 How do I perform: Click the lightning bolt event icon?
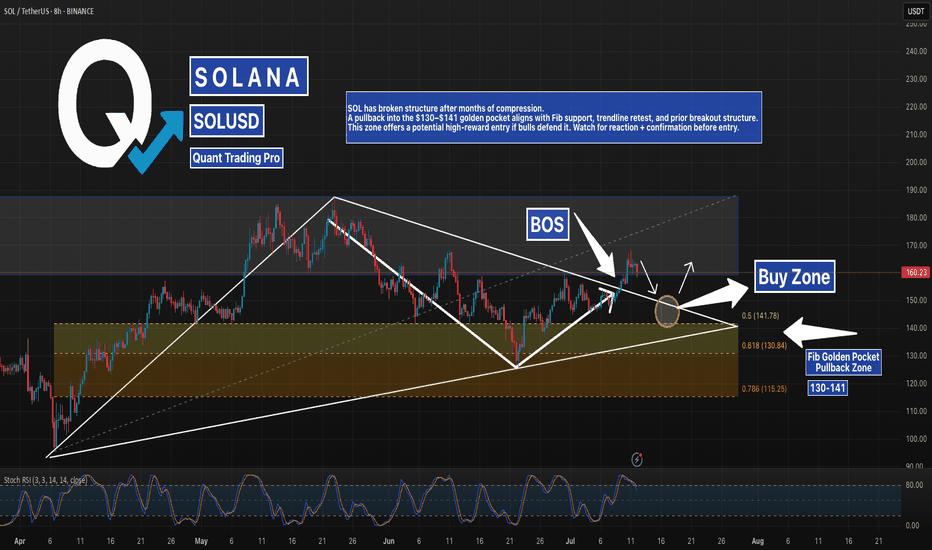tap(637, 459)
